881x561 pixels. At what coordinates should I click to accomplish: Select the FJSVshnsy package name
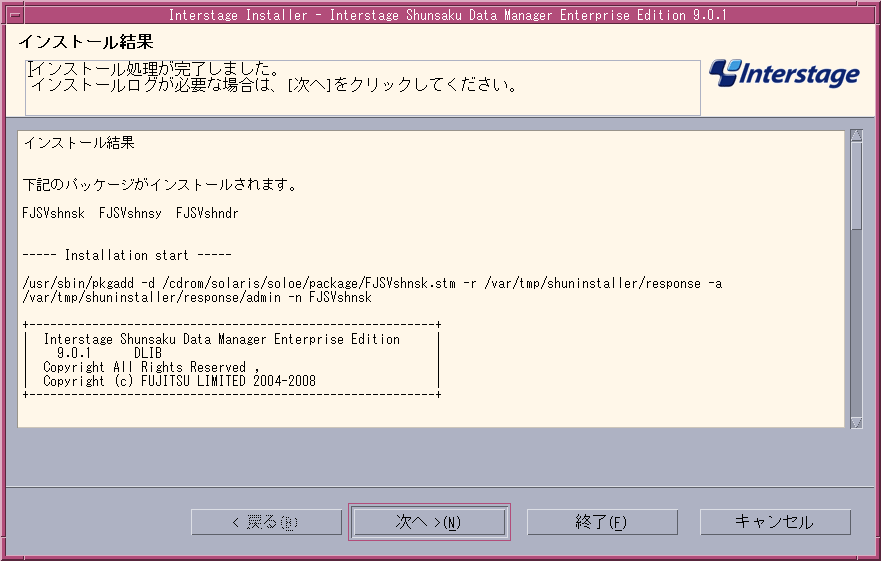click(x=130, y=213)
